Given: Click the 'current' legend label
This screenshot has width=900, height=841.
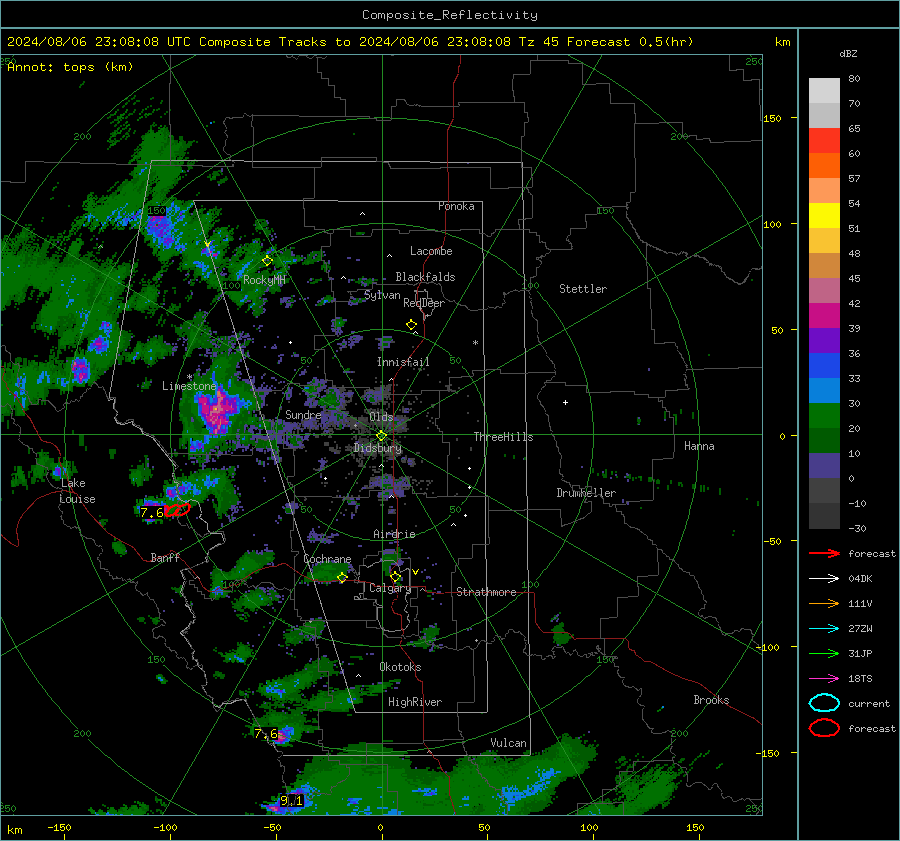Looking at the screenshot, I should tap(869, 703).
